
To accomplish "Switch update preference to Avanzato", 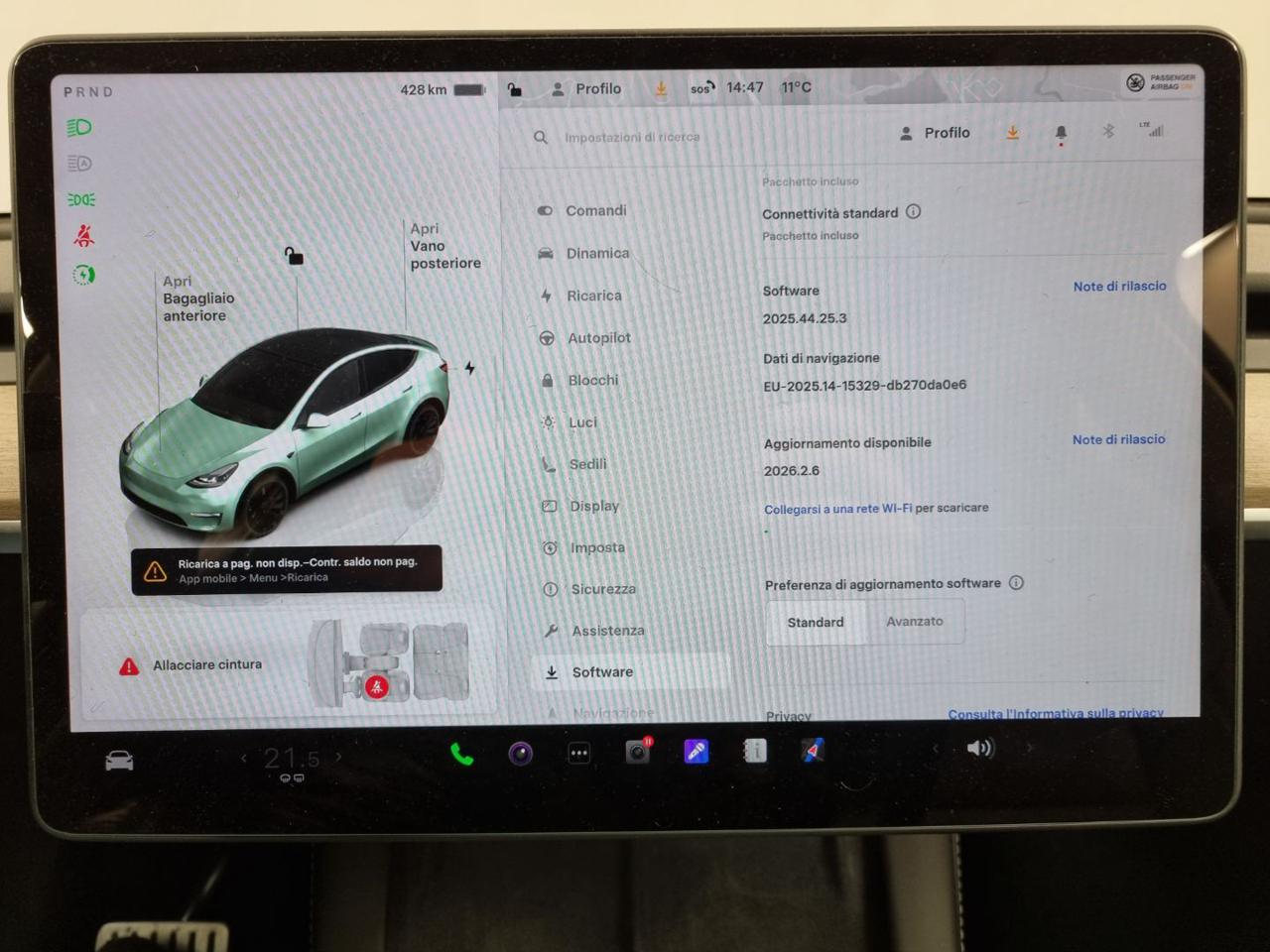I will click(x=914, y=621).
